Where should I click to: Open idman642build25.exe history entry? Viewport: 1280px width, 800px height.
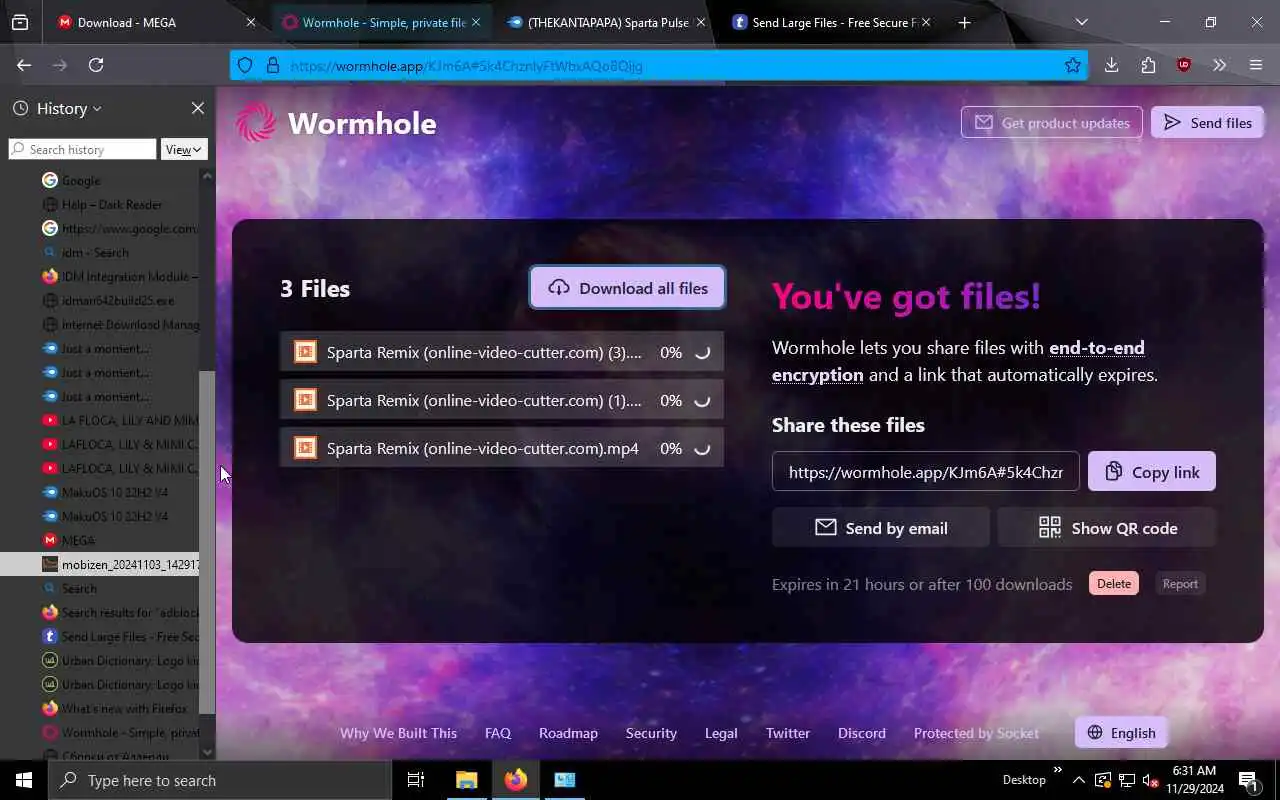click(x=100, y=300)
